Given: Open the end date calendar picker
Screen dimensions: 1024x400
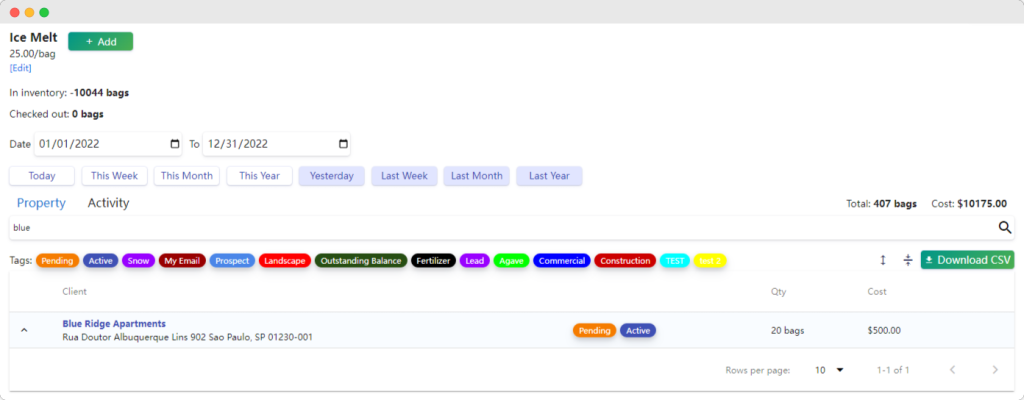Looking at the screenshot, I should point(343,144).
